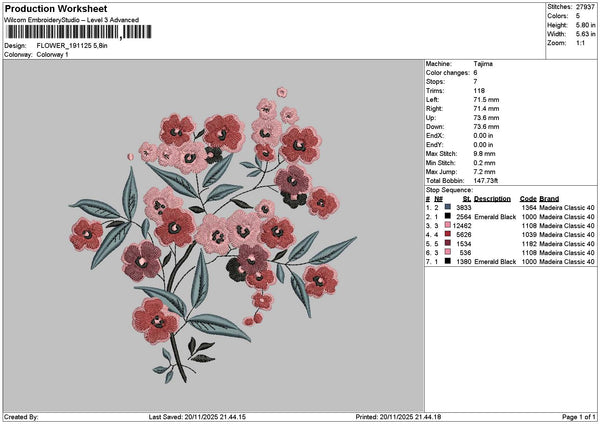Viewport: 600px width, 424px height.
Task: Click the floral embroidery design preview
Action: click(213, 235)
